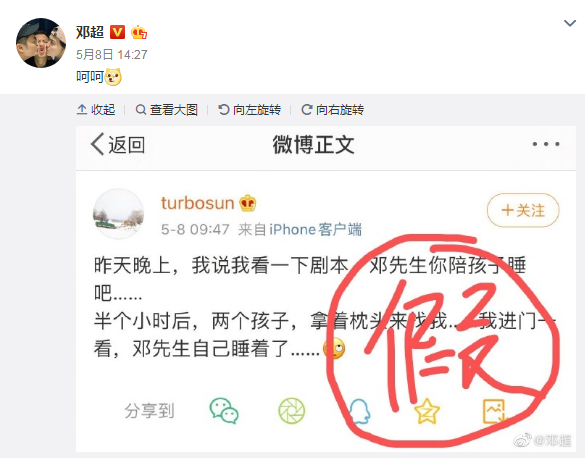
Task: Click the crown membership badge beside 邓超
Action: tap(139, 32)
